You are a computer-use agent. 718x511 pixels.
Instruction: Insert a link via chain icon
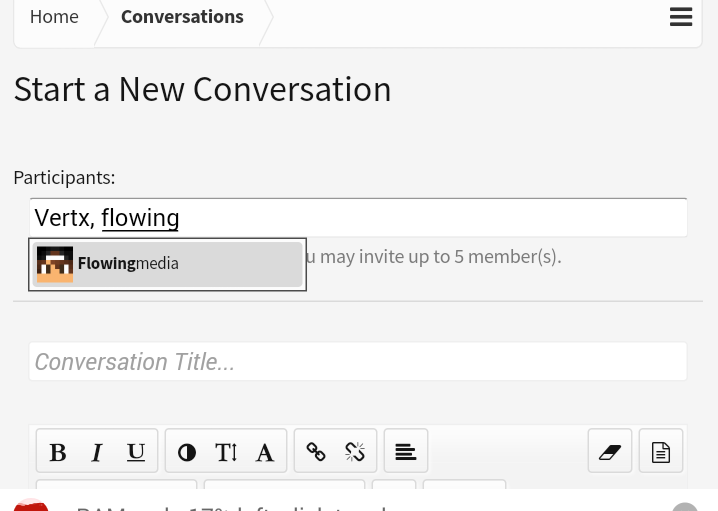pyautogui.click(x=316, y=452)
